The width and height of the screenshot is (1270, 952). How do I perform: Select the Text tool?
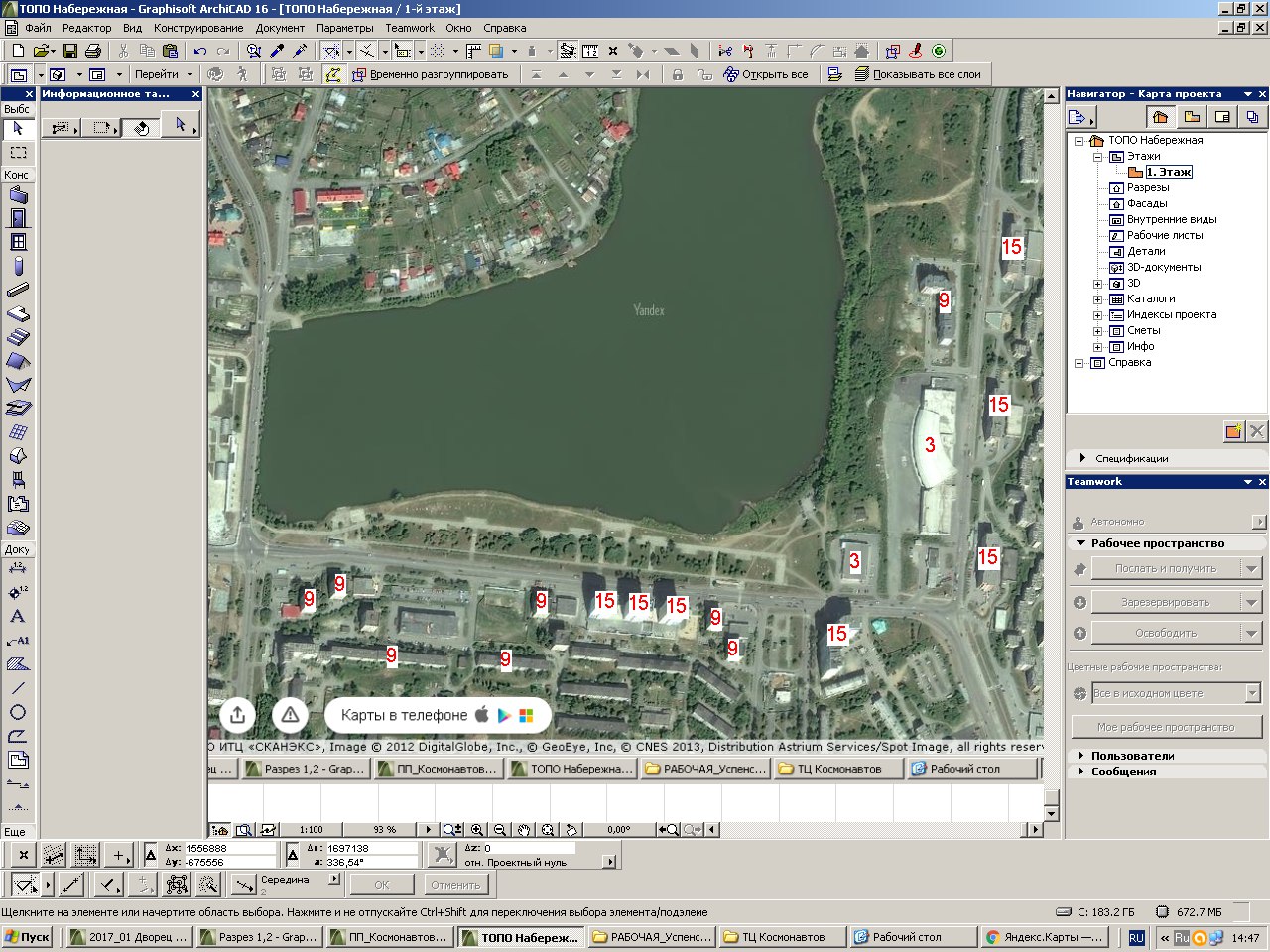click(18, 617)
